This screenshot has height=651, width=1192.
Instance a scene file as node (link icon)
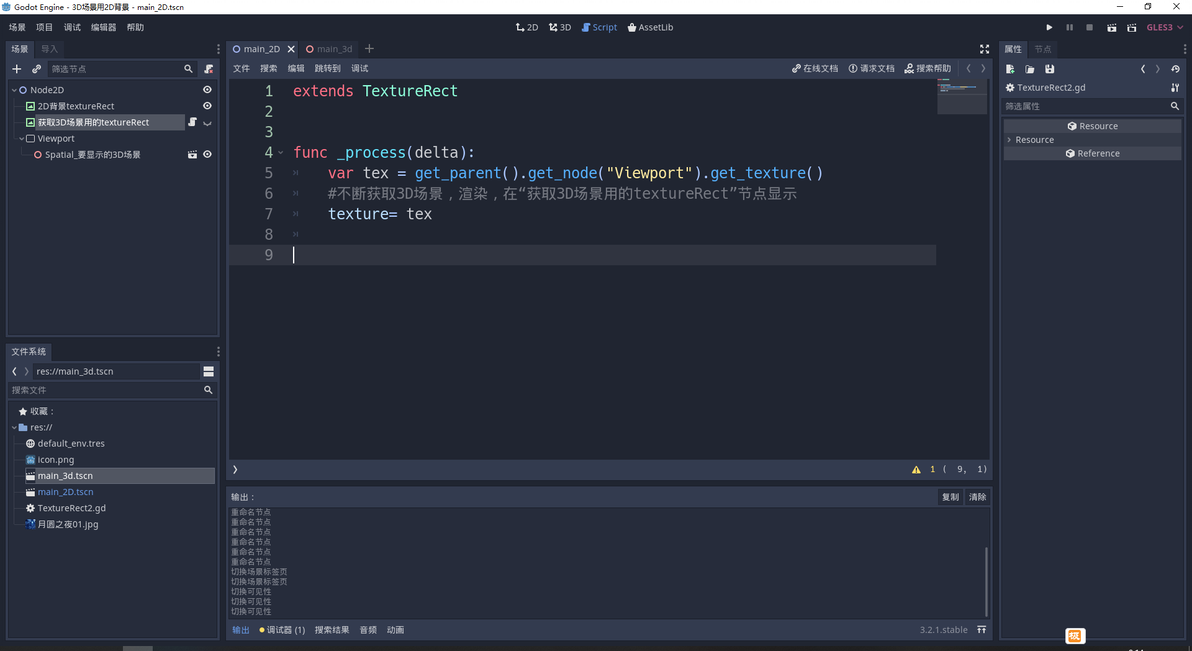point(36,68)
